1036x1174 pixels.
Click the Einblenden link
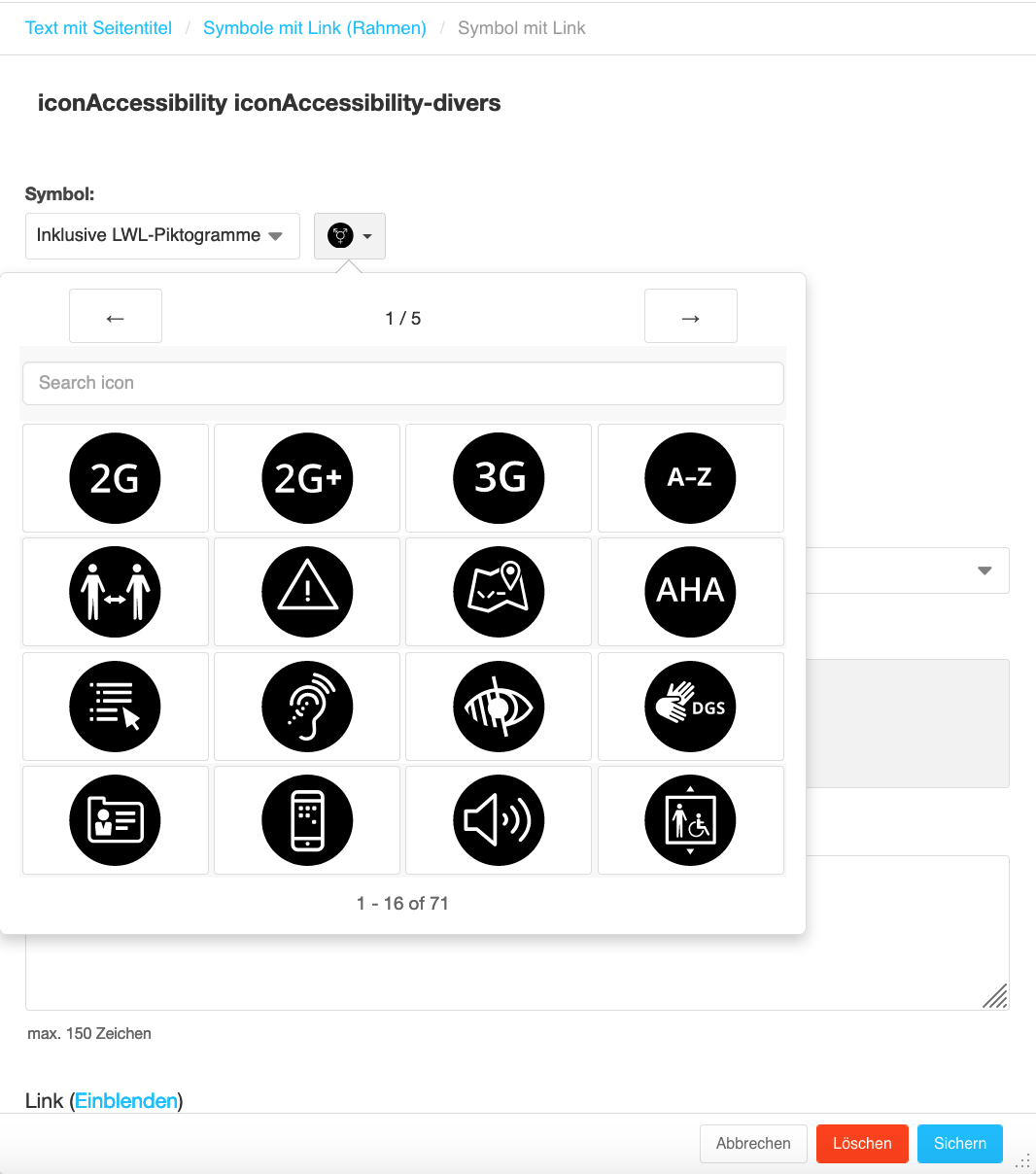[126, 1100]
